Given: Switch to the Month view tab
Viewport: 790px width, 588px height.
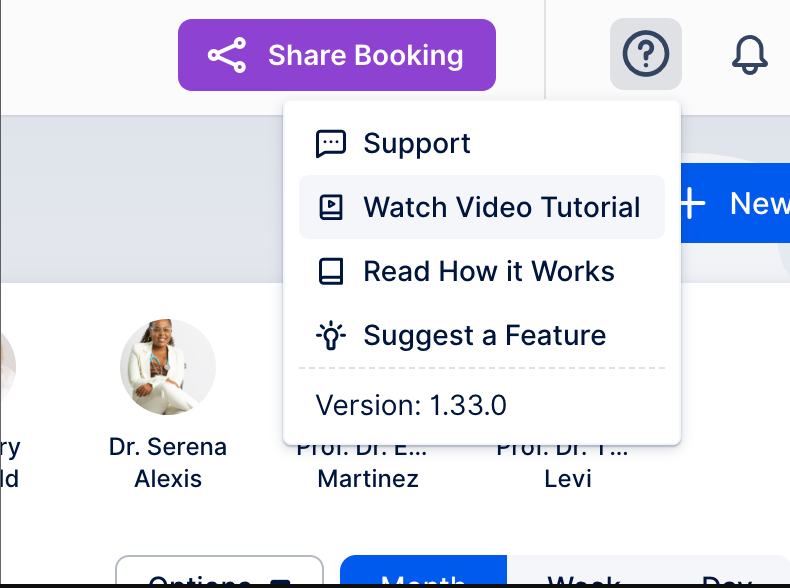Looking at the screenshot, I should [x=423, y=572].
